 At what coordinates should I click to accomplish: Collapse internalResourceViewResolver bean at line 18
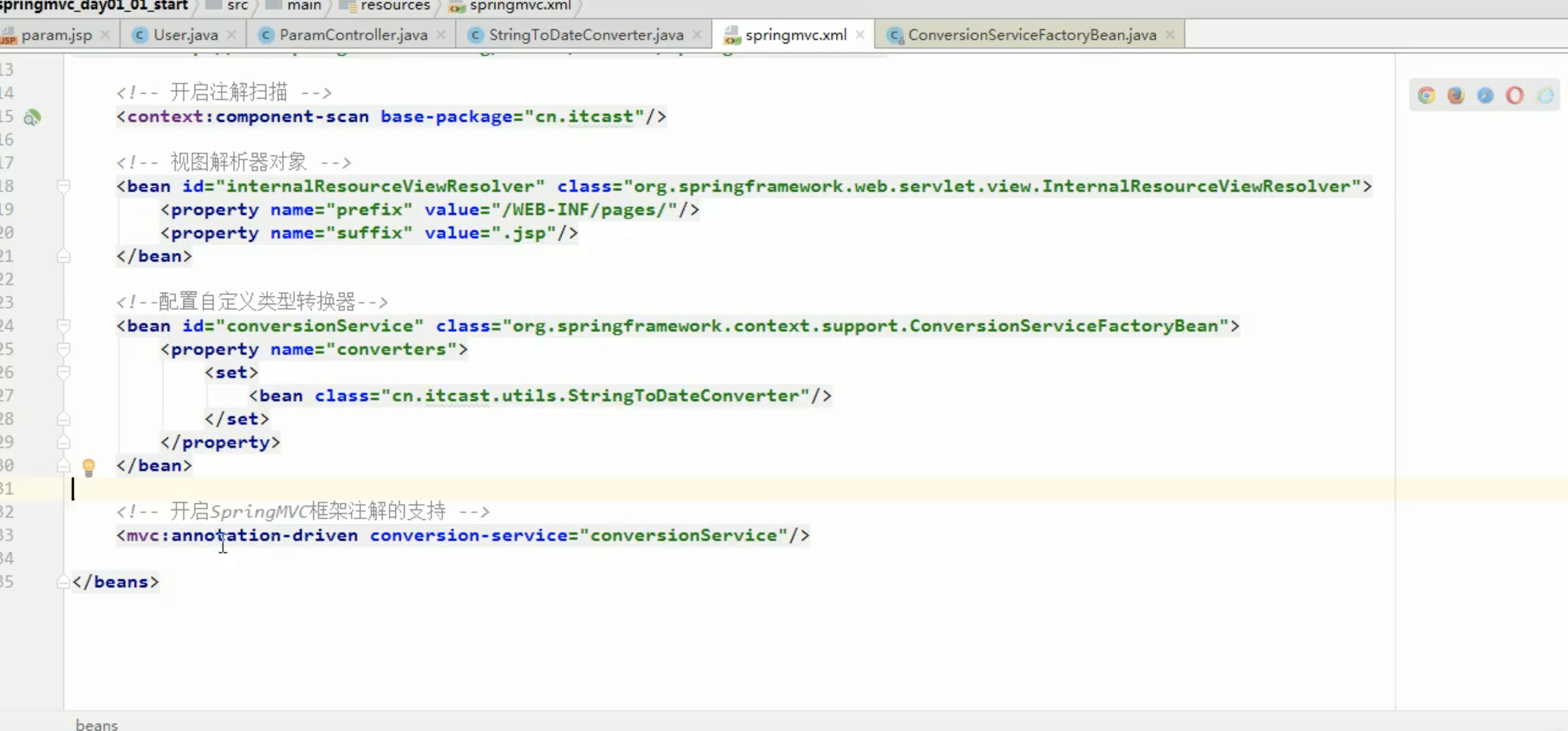63,186
